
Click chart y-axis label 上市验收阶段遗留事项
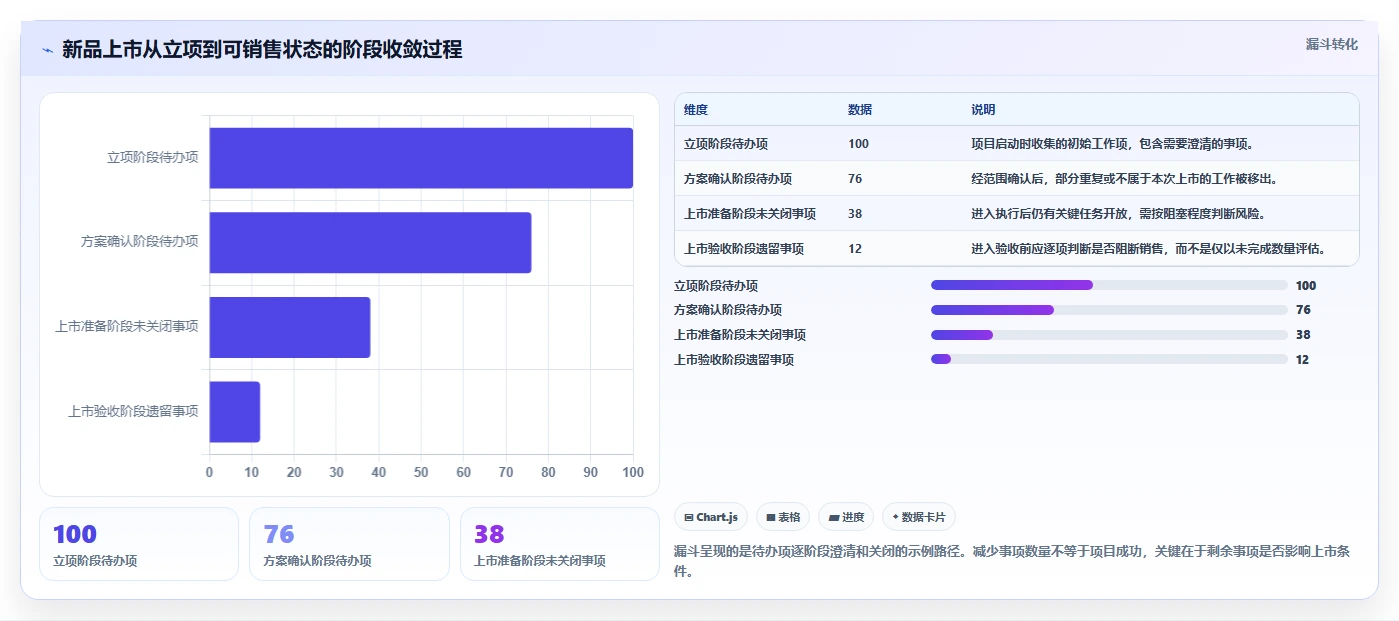click(133, 411)
